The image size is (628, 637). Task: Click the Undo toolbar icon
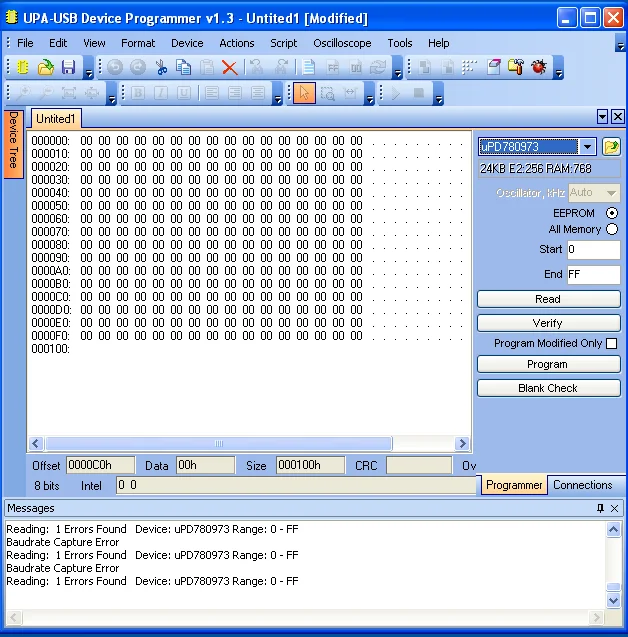click(115, 67)
